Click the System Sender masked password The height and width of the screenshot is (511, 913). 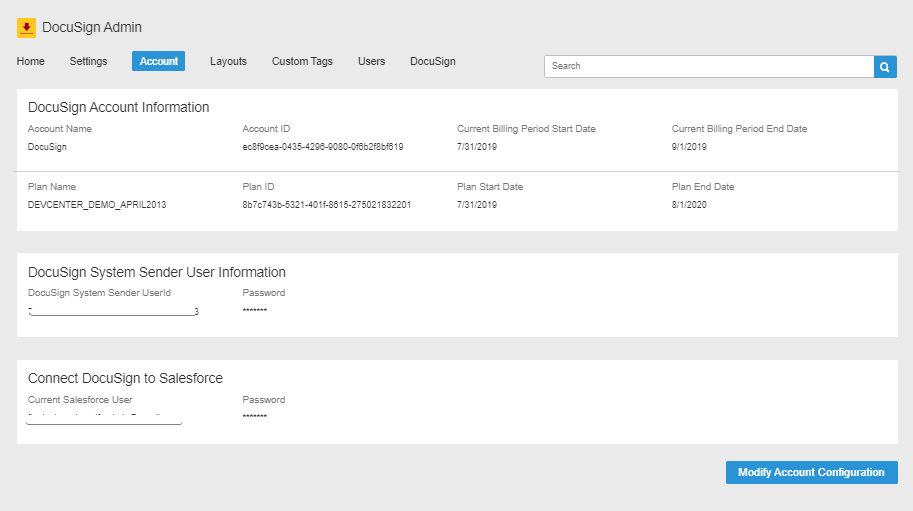(x=254, y=312)
